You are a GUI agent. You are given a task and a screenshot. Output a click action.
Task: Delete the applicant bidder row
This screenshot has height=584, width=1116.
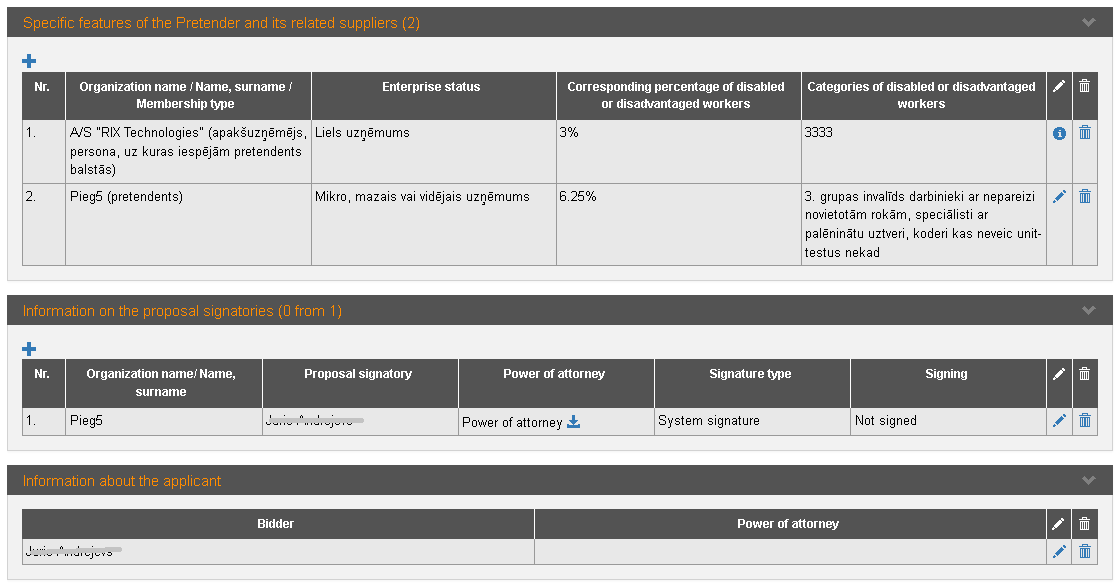(x=1084, y=551)
